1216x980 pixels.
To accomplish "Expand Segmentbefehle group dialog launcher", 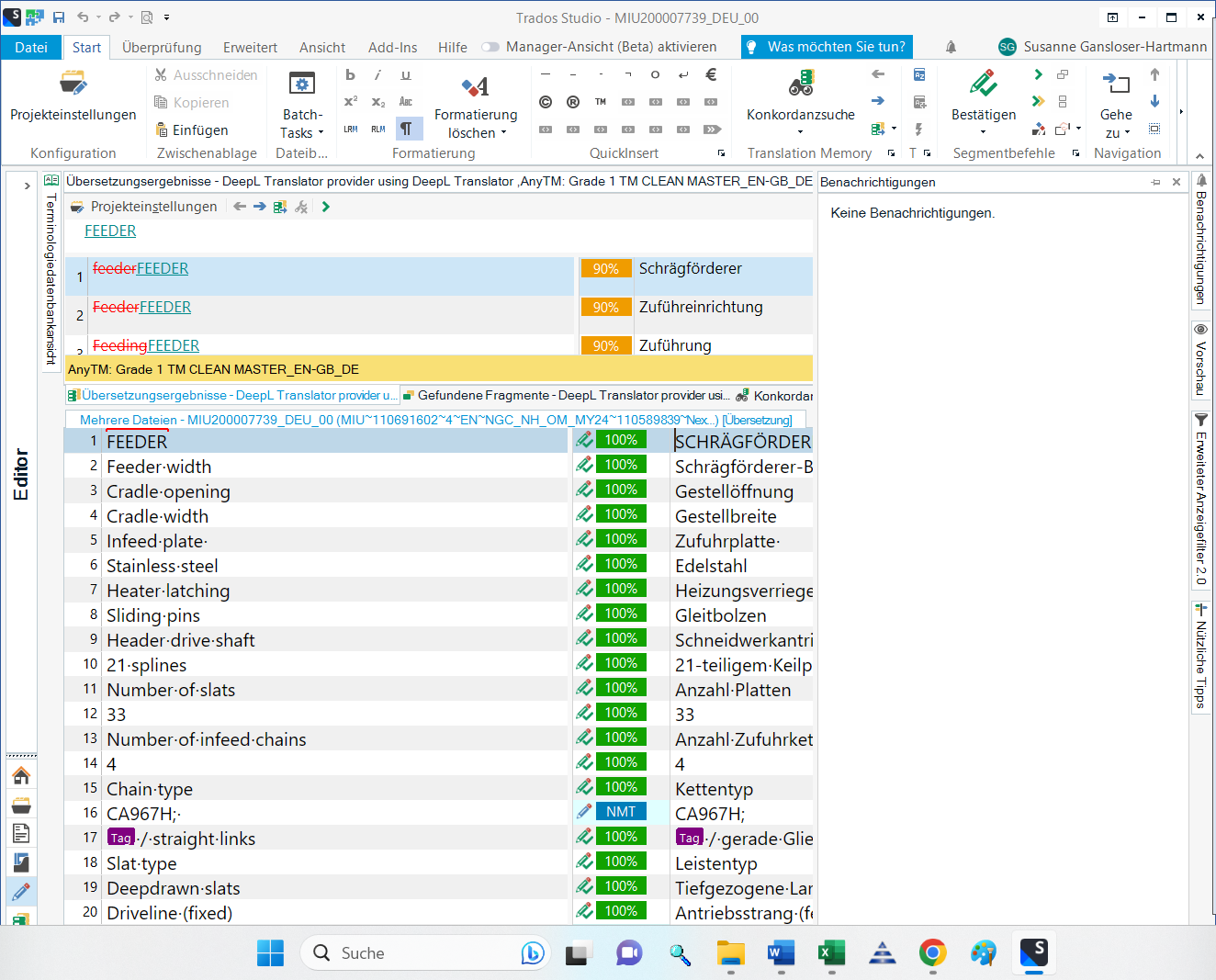I will [1075, 153].
